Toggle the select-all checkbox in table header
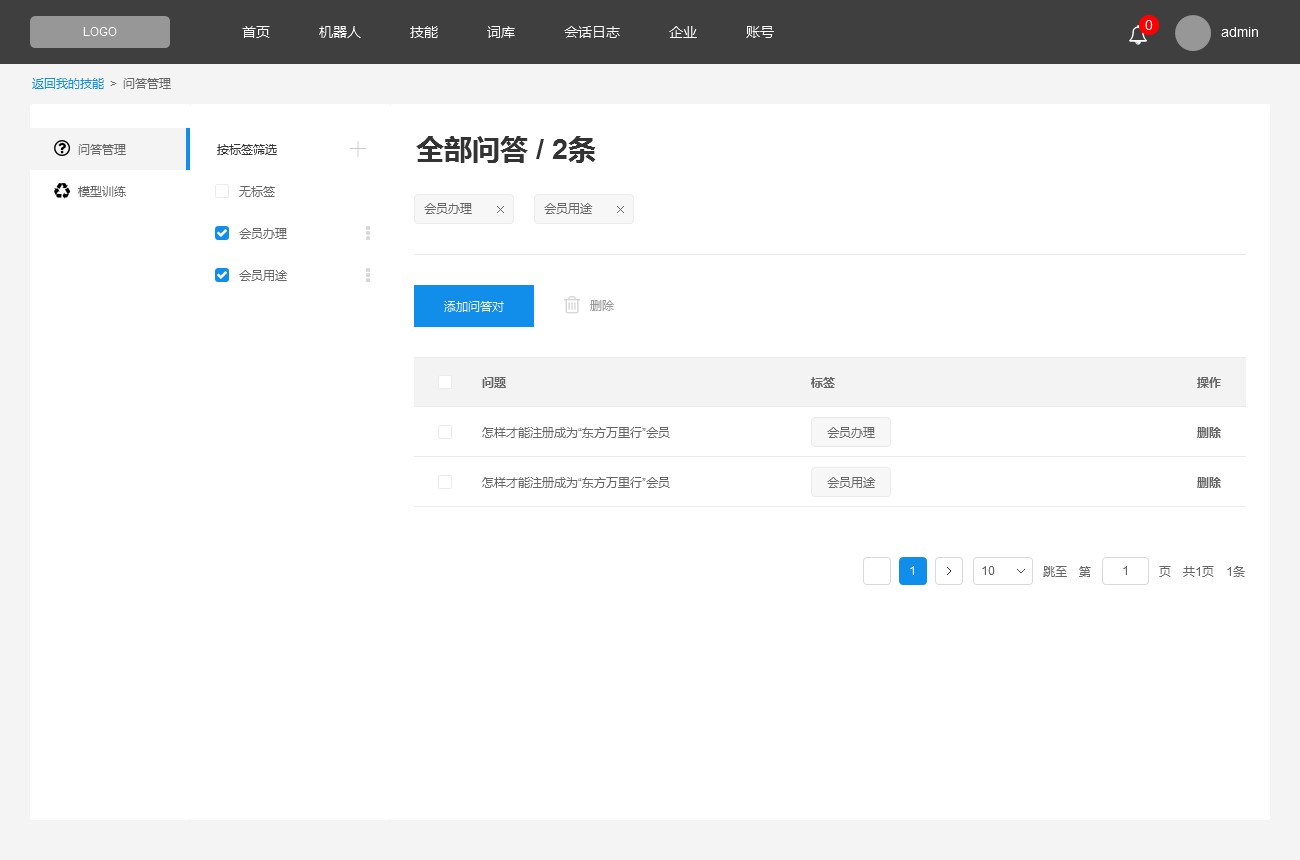Image resolution: width=1300 pixels, height=860 pixels. point(445,382)
